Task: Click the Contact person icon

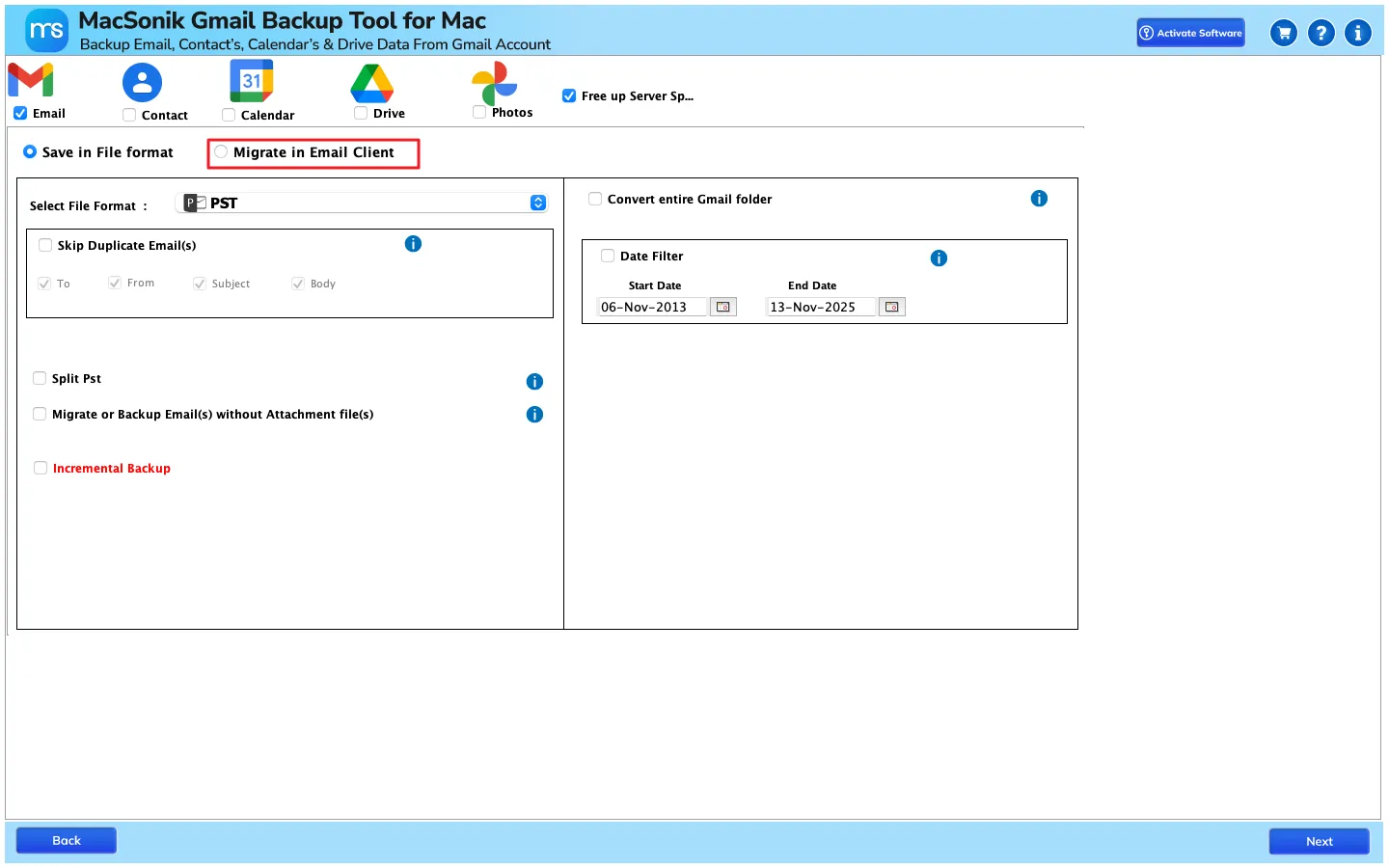Action: pyautogui.click(x=142, y=83)
